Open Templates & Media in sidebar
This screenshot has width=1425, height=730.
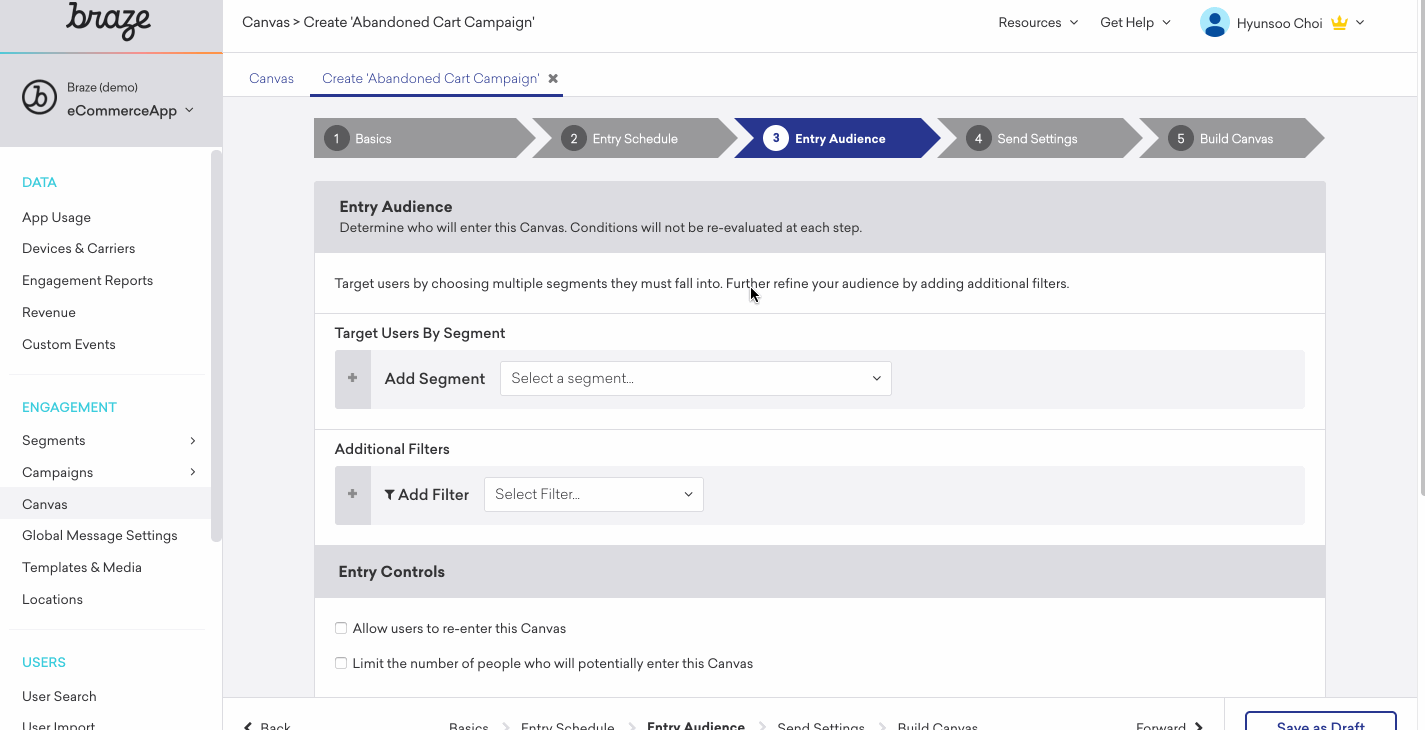[x=82, y=567]
